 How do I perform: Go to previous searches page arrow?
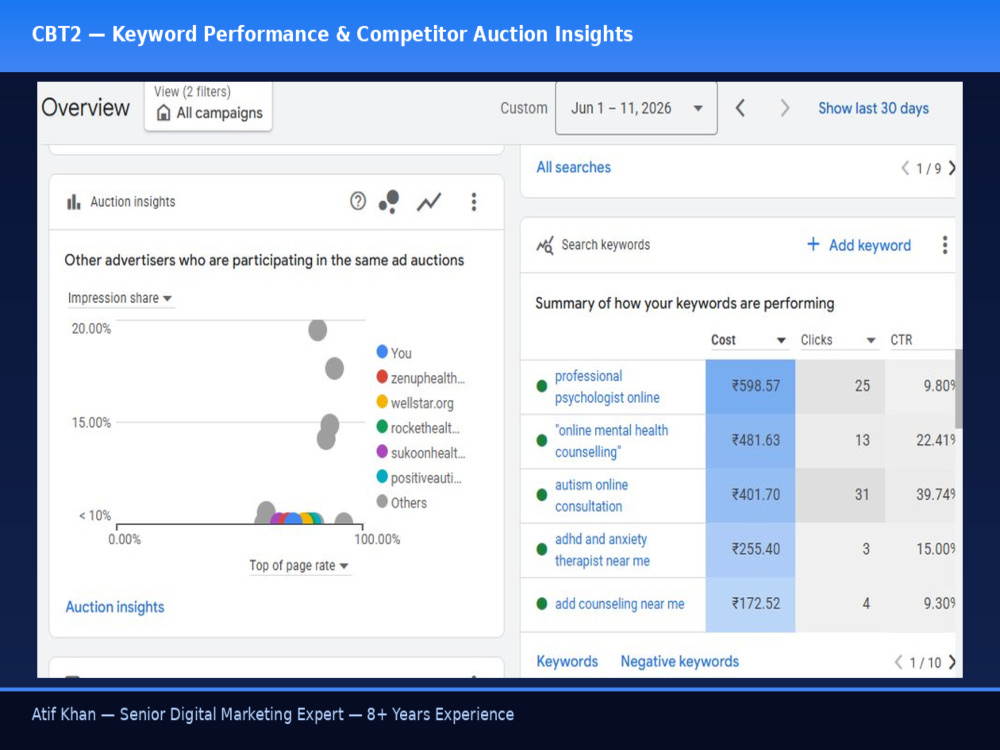click(905, 168)
